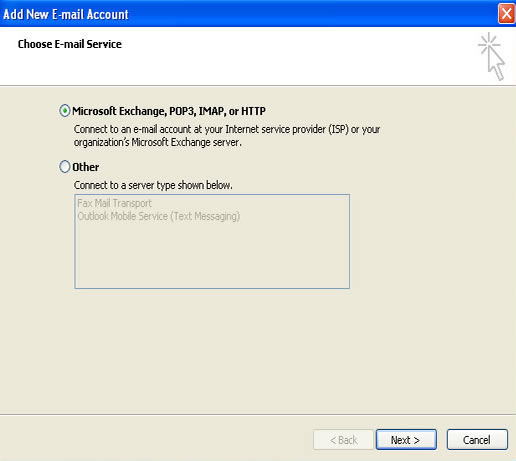Click 'Connect to an e-mail account' description line
516x461 pixels.
(x=227, y=129)
